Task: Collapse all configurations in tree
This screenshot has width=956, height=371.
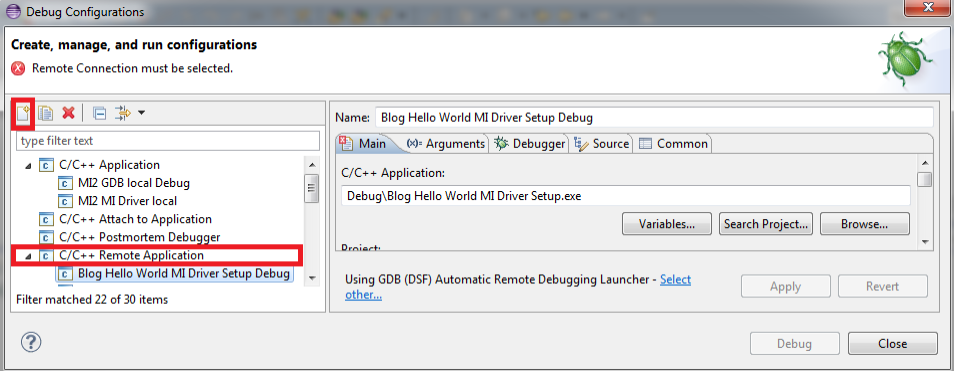Action: tap(99, 113)
